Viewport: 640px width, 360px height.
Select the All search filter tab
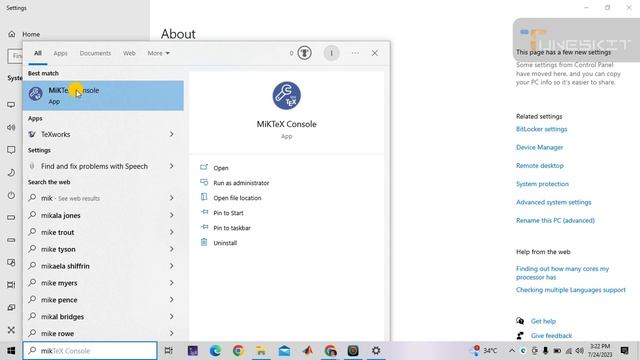(38, 53)
